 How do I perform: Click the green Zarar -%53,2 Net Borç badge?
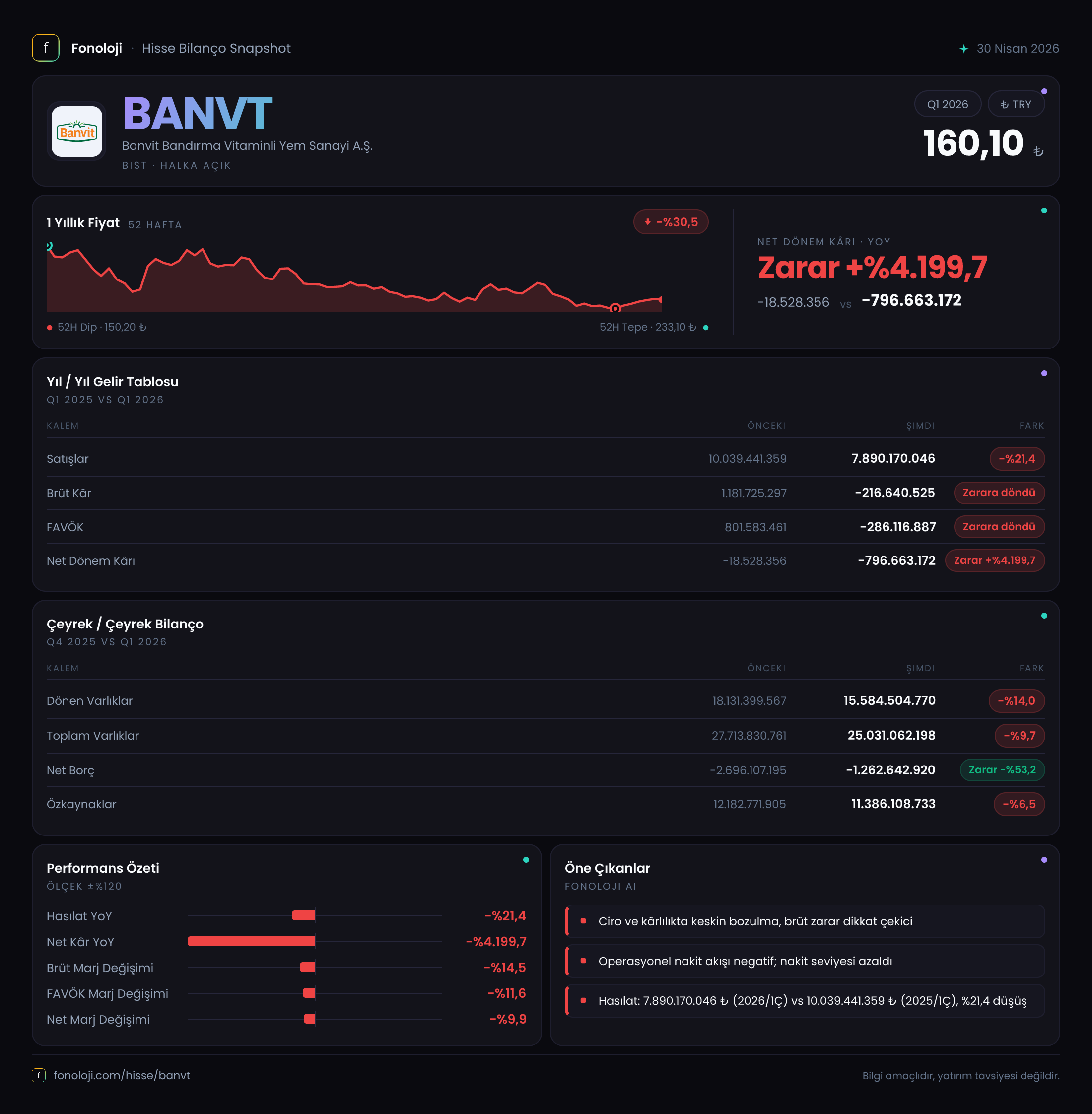point(1002,770)
